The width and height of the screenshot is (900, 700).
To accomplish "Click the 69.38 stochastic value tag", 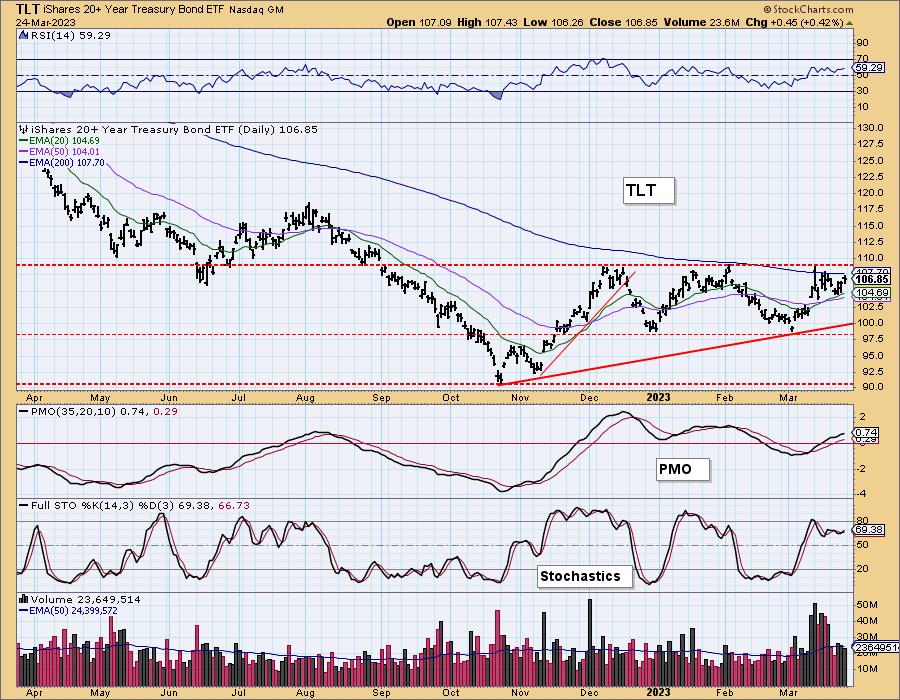I will [870, 529].
